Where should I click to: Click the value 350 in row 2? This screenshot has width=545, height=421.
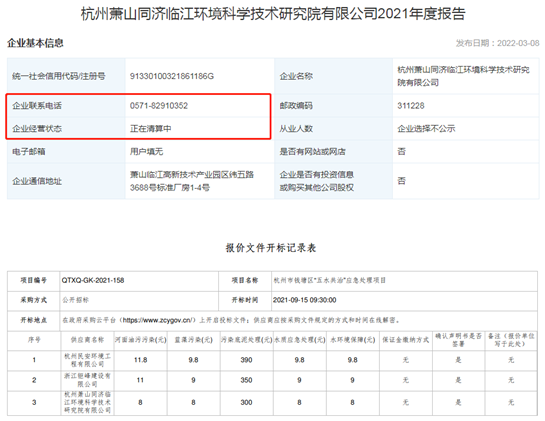[x=246, y=380]
